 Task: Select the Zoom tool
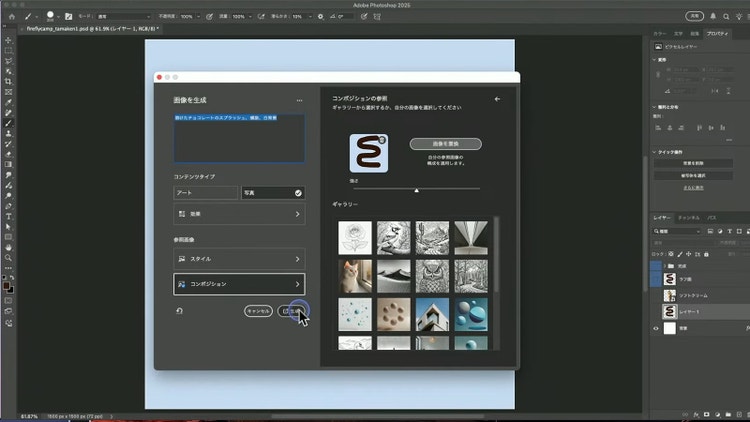[x=8, y=258]
